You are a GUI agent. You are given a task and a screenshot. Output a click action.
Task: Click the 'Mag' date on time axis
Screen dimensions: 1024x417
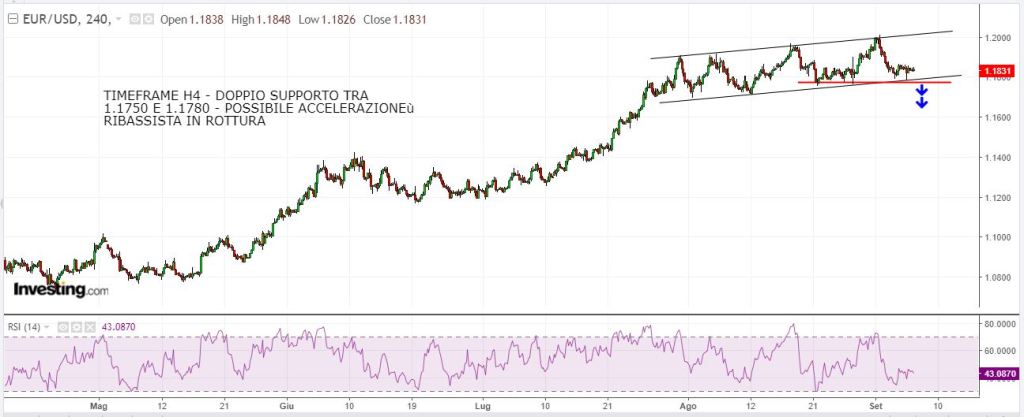point(97,407)
